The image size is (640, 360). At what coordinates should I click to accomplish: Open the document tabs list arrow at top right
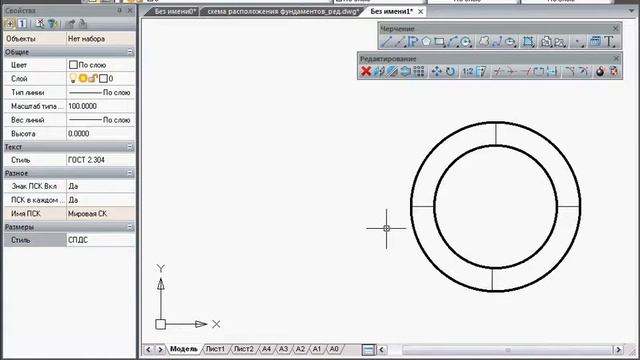click(632, 11)
